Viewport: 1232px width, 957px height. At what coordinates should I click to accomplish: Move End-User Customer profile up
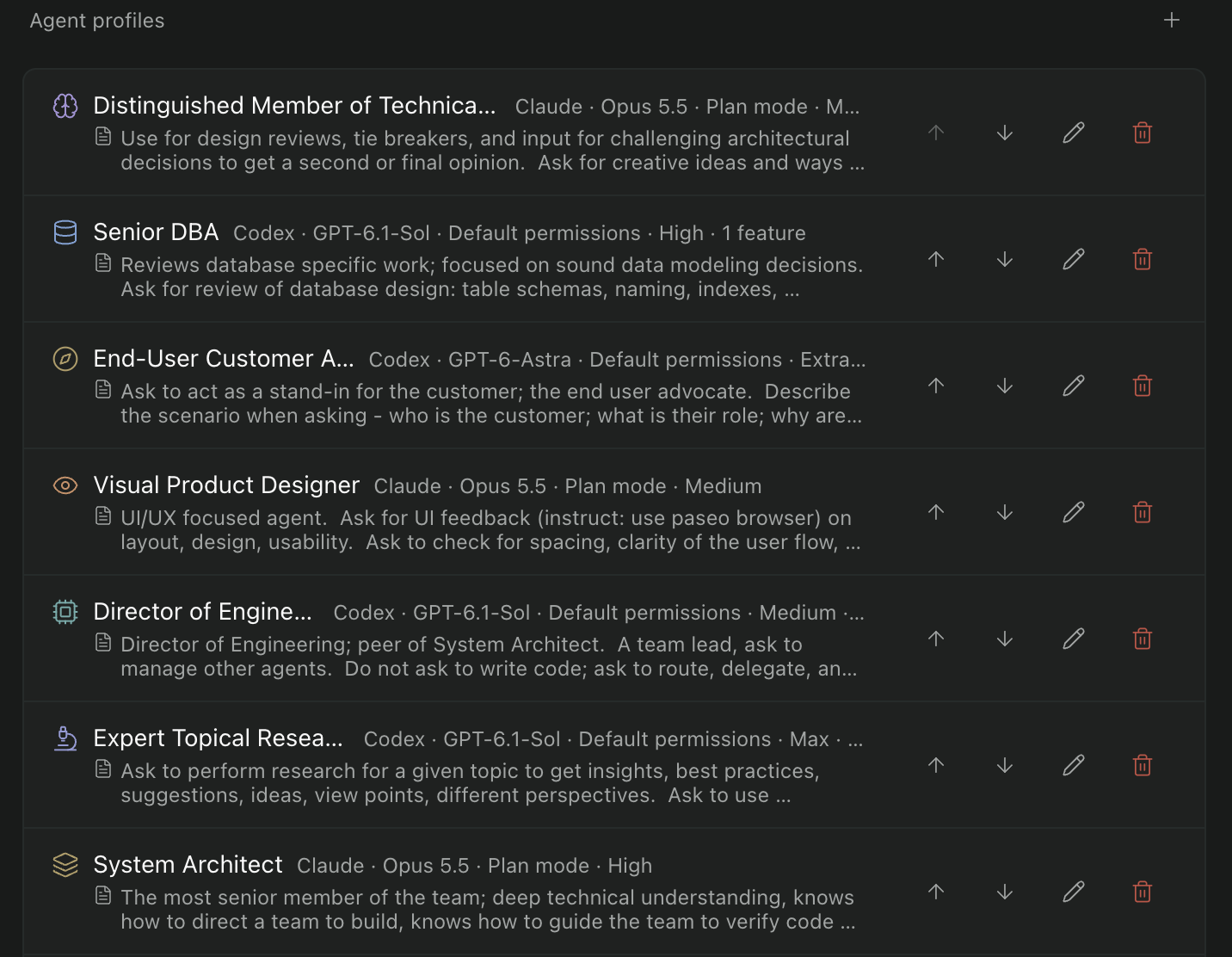(937, 386)
